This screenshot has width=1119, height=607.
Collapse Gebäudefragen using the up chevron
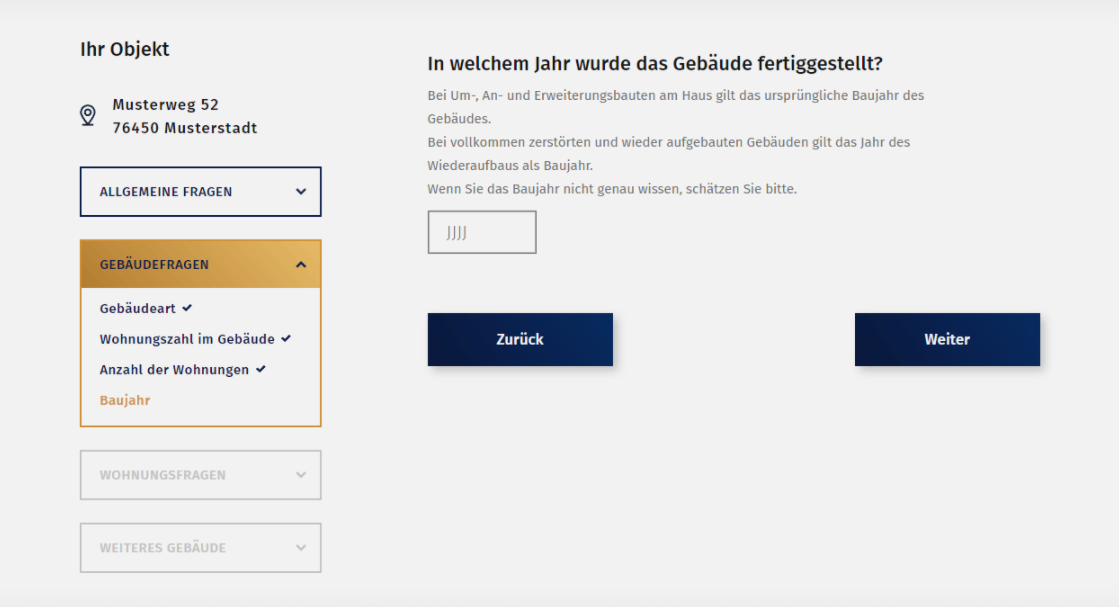[x=301, y=265]
